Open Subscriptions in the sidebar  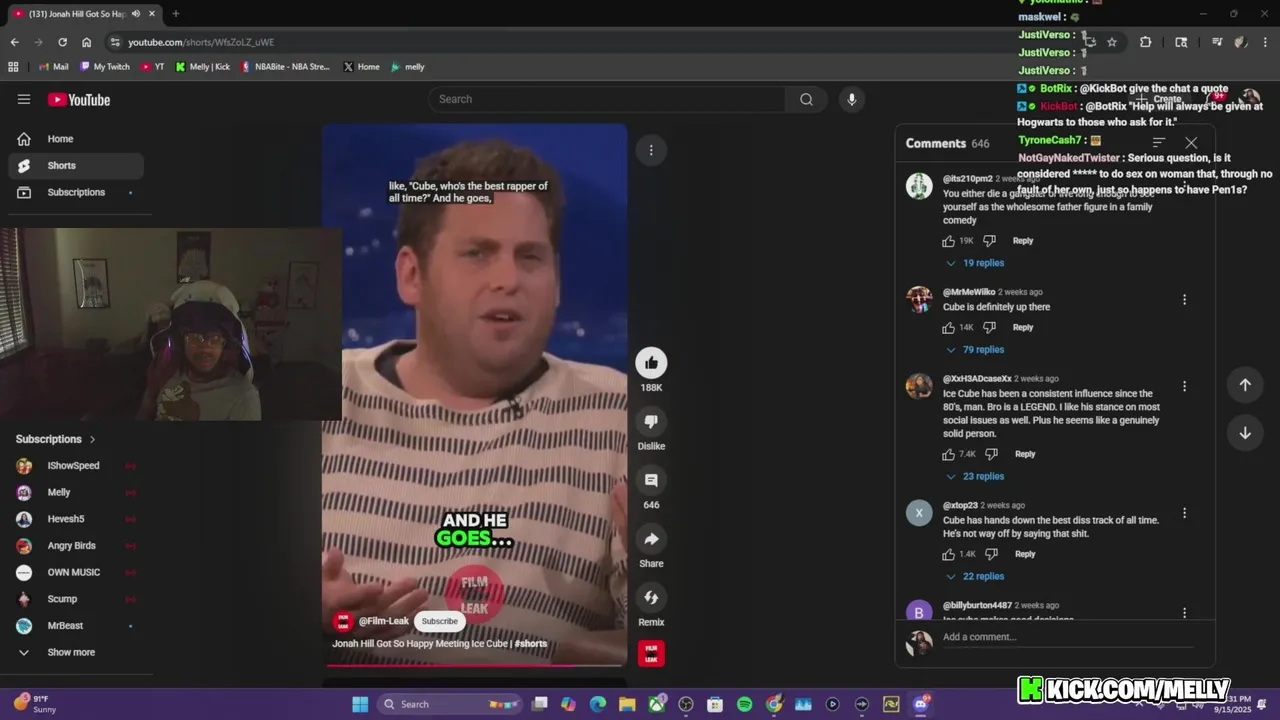tap(75, 192)
